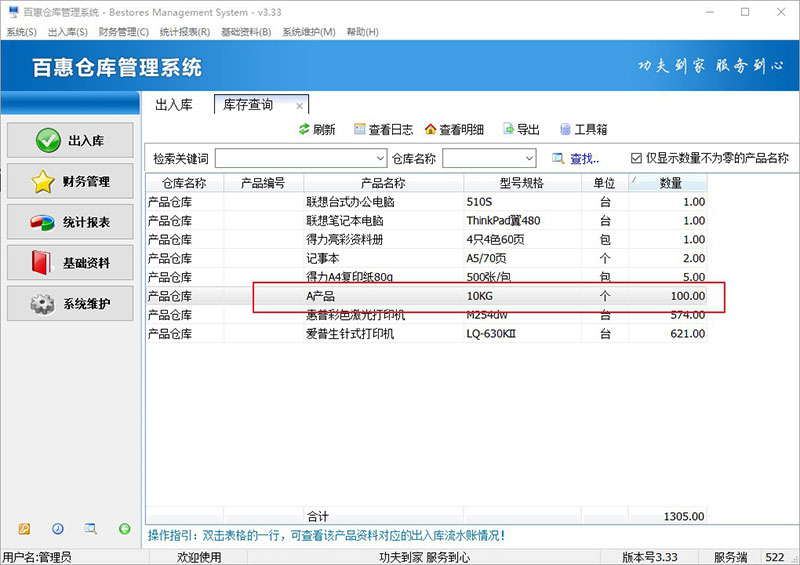Image resolution: width=800 pixels, height=565 pixels.
Task: Toggle 仅显示数量不为零的产品名称 checkbox
Action: point(636,158)
